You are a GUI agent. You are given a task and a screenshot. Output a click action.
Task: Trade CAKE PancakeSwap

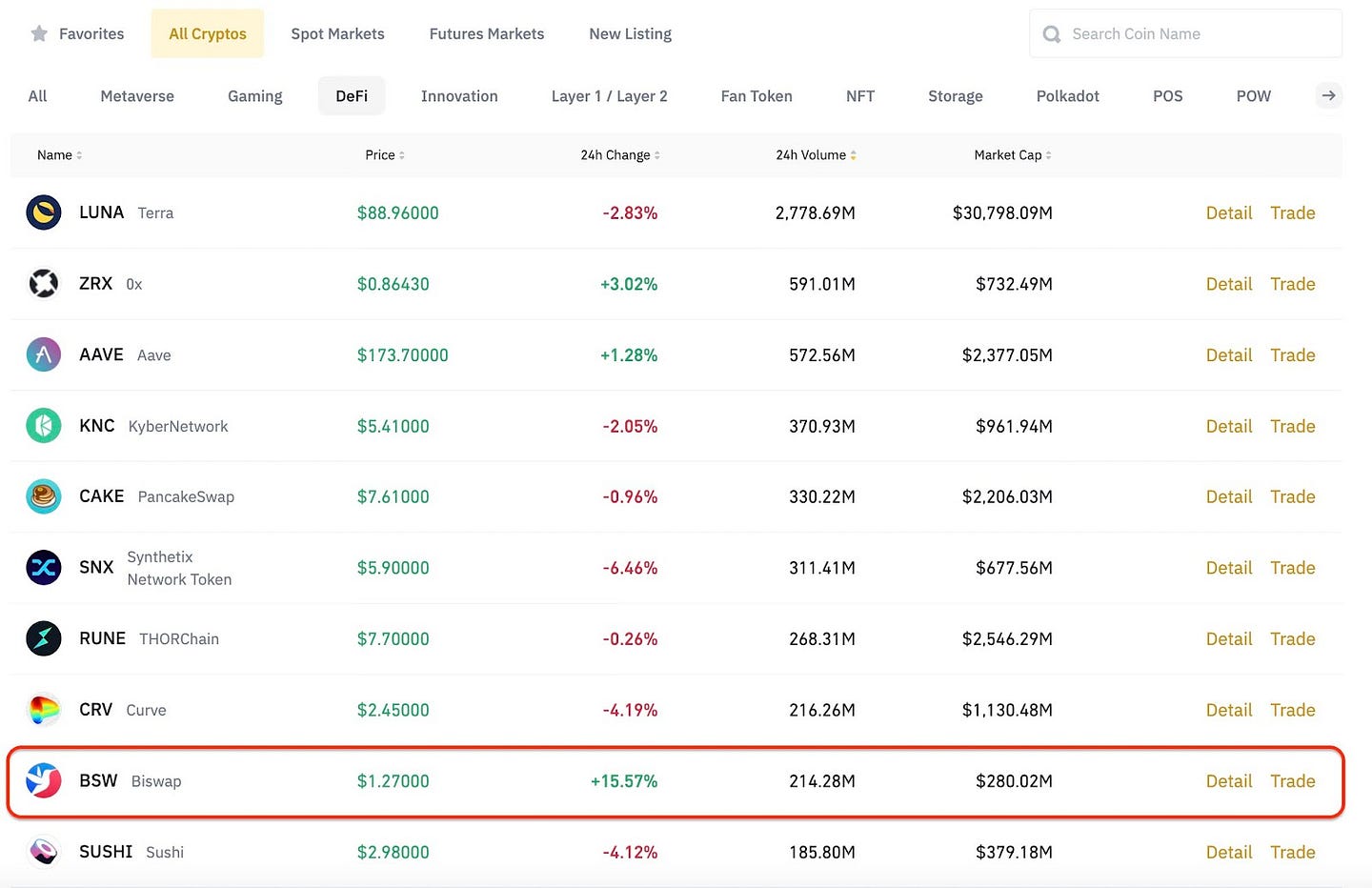pyautogui.click(x=1293, y=496)
